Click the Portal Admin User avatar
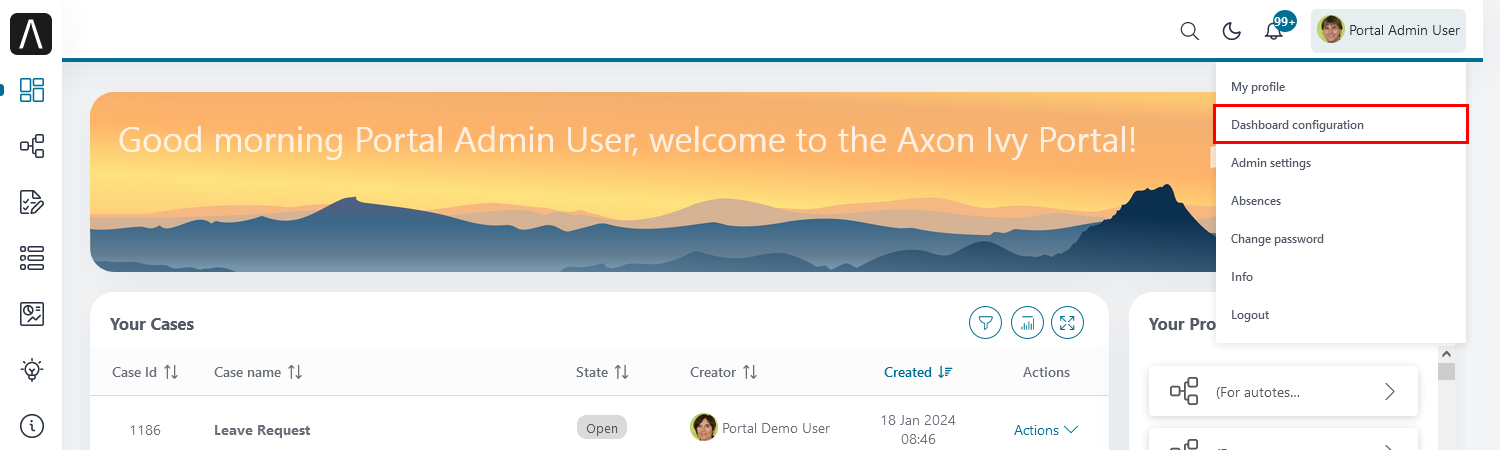This screenshot has width=1500, height=450. point(1331,30)
